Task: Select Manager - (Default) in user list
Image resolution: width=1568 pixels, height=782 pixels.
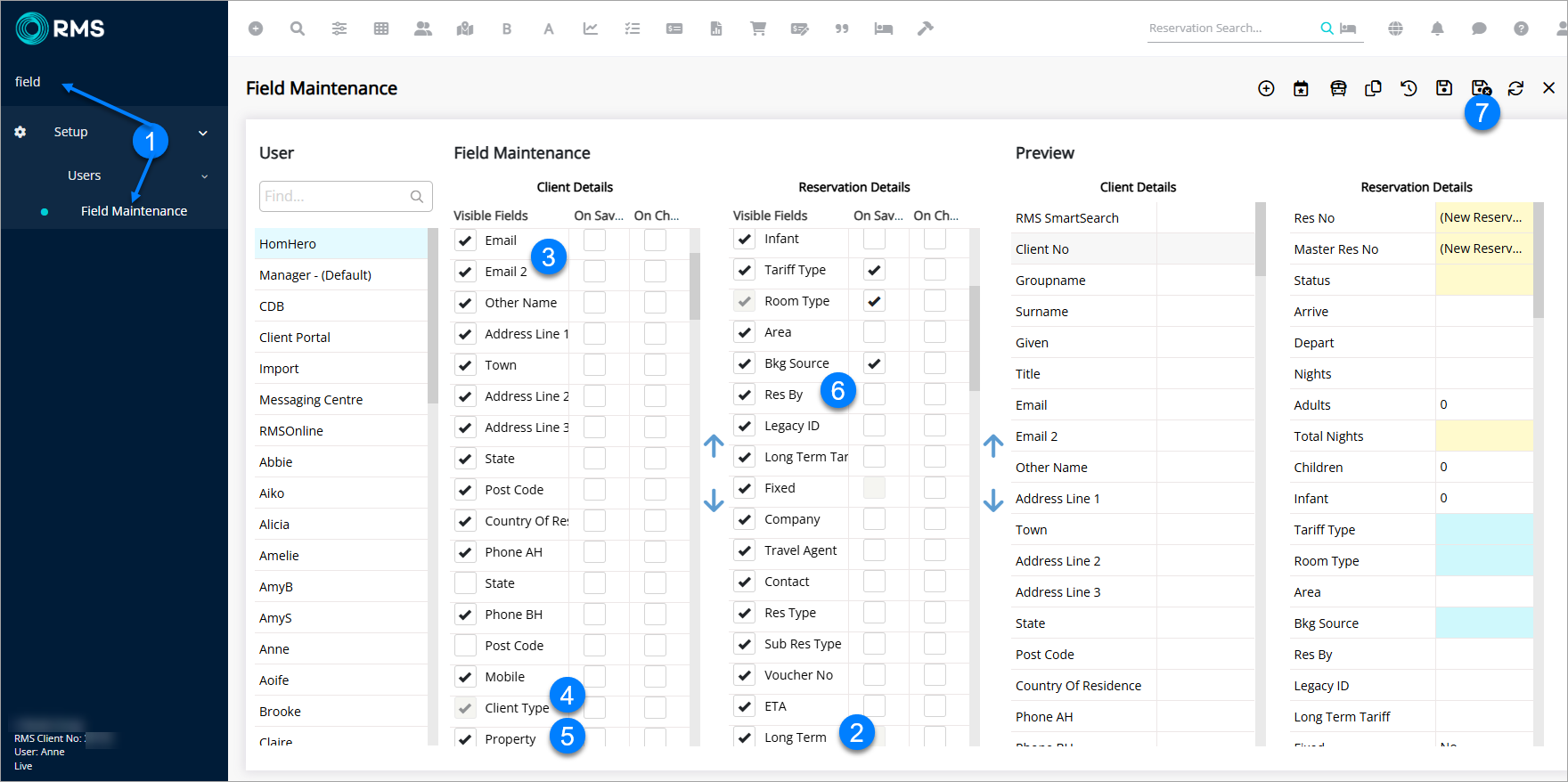Action: [315, 275]
